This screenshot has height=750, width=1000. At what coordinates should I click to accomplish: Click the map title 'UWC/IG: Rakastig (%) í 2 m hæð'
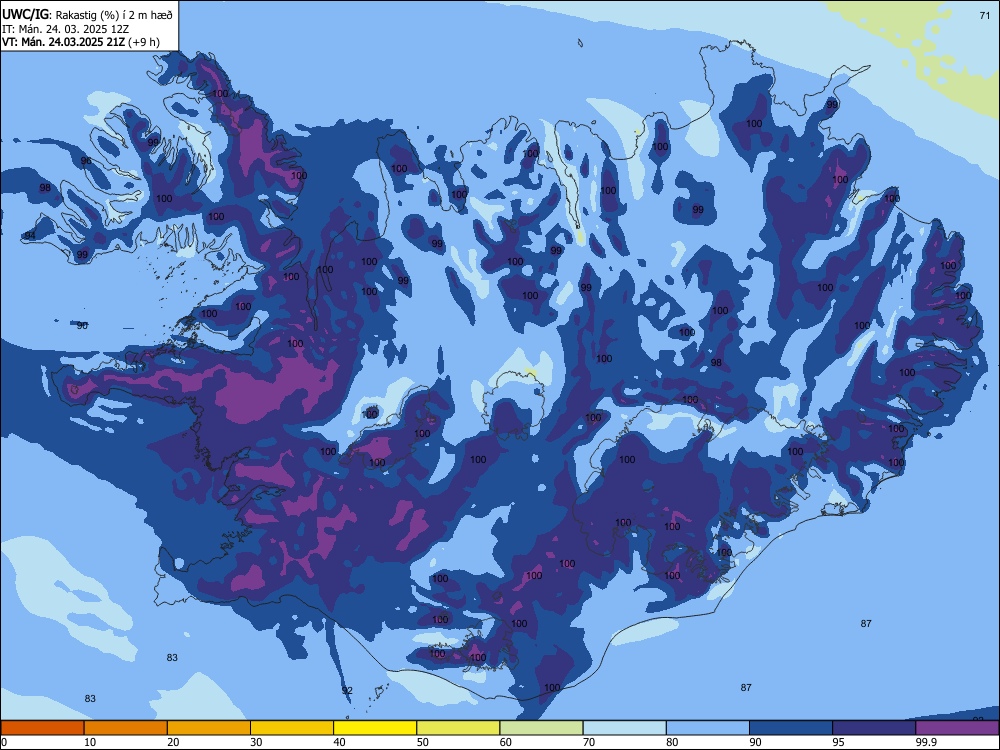87,15
